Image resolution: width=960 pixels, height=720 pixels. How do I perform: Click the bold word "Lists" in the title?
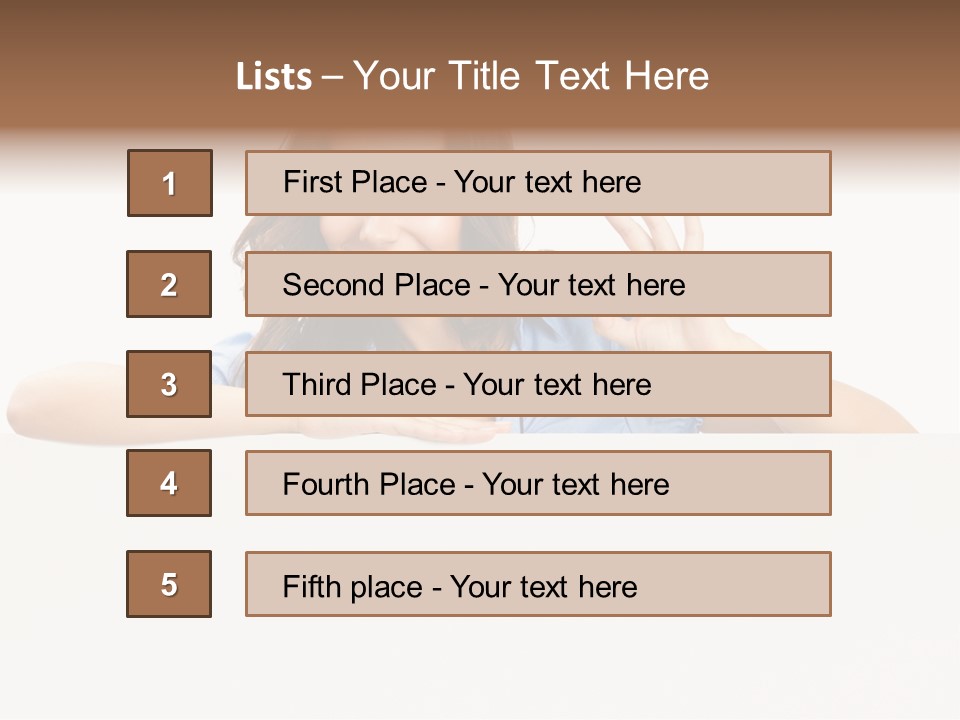click(274, 76)
